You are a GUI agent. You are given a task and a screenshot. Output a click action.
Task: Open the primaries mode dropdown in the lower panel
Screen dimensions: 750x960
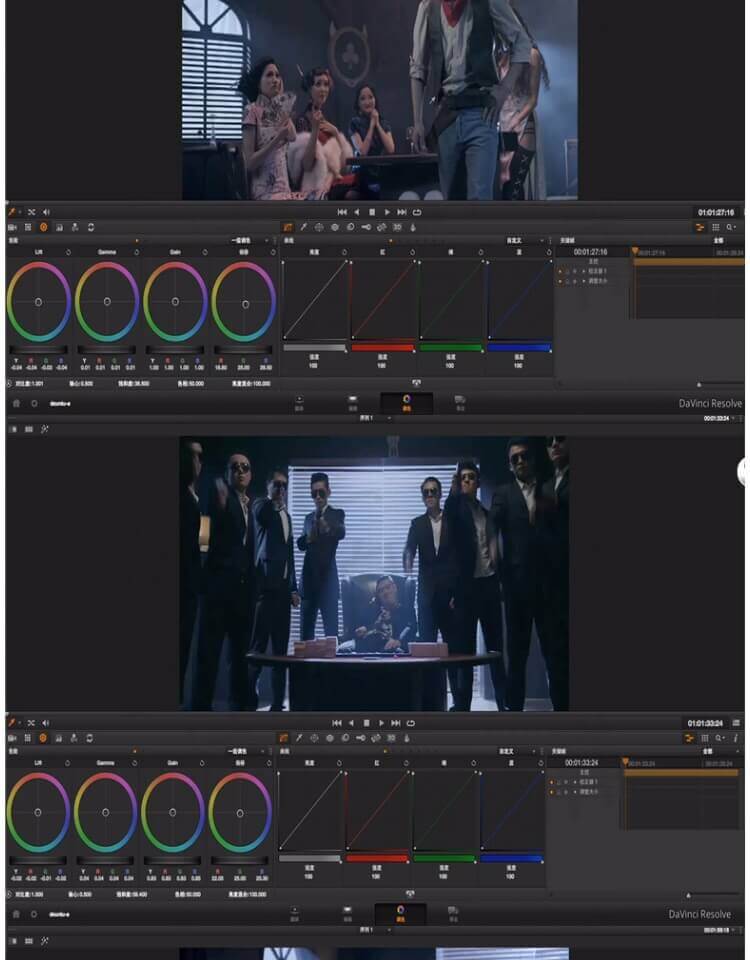tap(246, 751)
